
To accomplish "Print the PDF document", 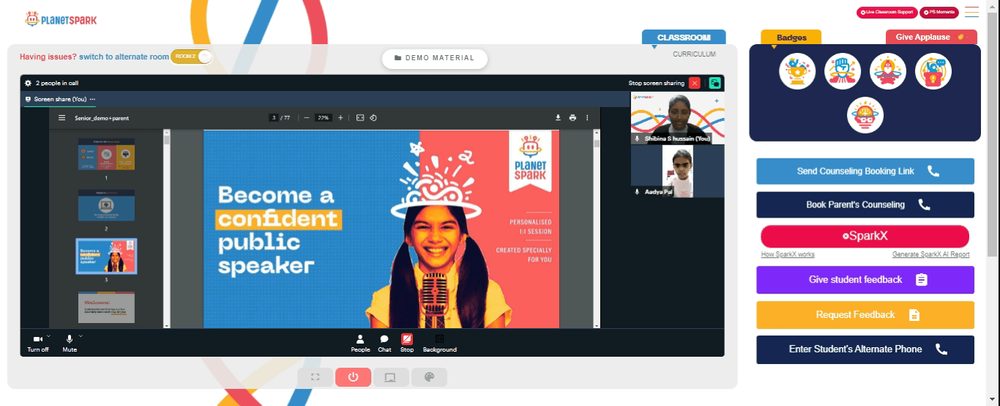I will 573,118.
